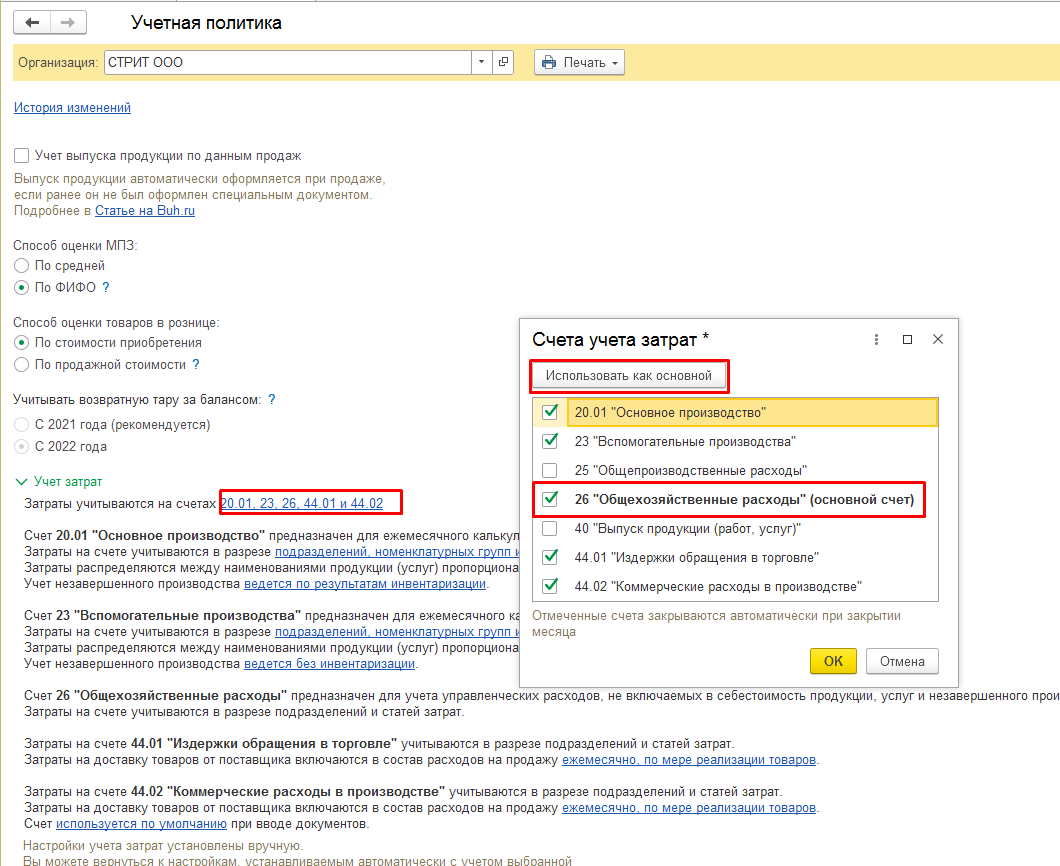Open История изменений link
Viewport: 1060px width, 866px height.
(x=72, y=107)
